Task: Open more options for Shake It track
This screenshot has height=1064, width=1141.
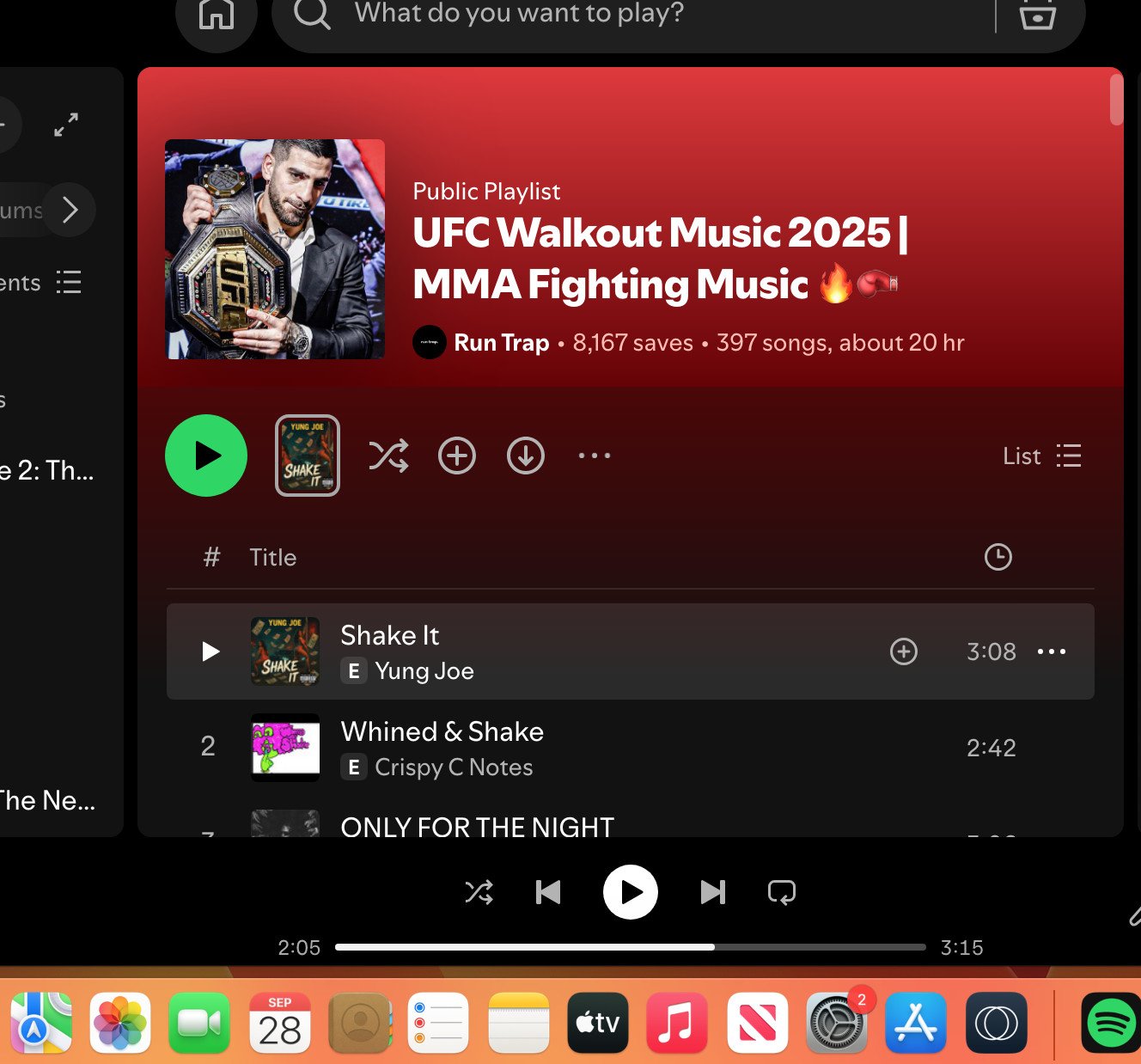Action: [x=1052, y=651]
